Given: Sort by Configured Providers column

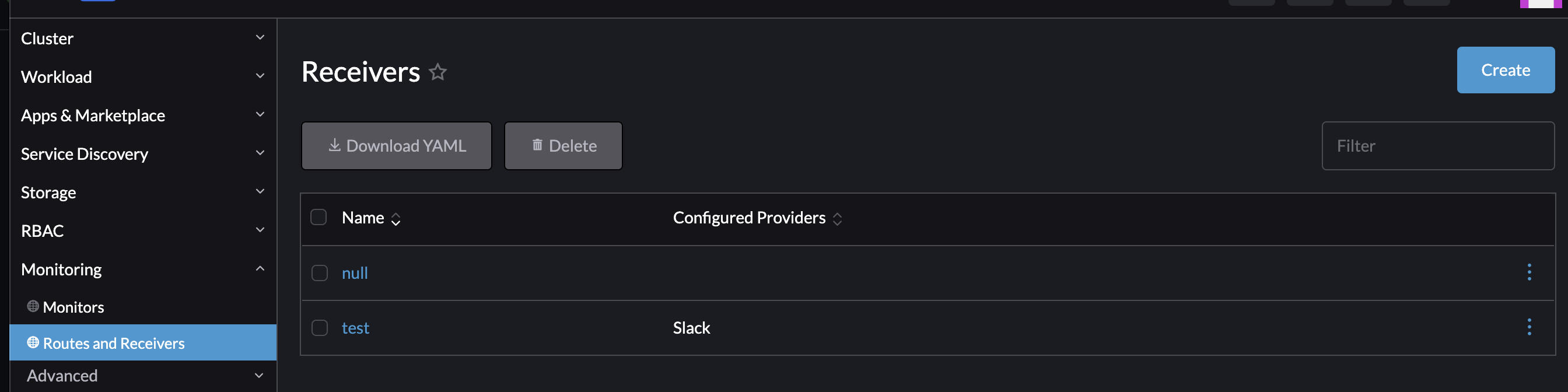Looking at the screenshot, I should pos(839,219).
